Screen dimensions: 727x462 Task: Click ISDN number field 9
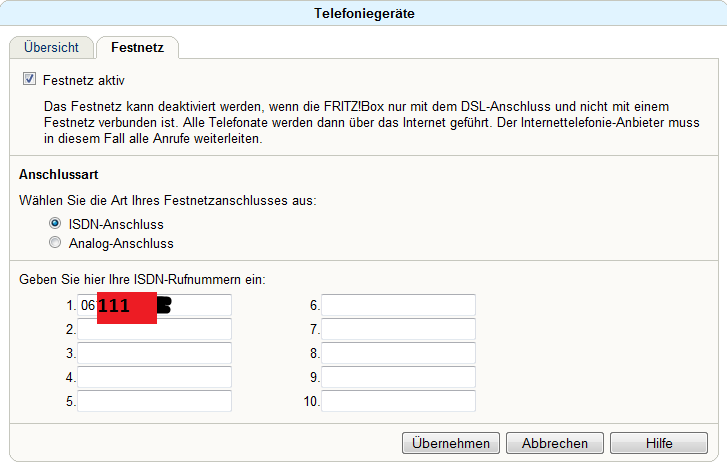coord(398,377)
